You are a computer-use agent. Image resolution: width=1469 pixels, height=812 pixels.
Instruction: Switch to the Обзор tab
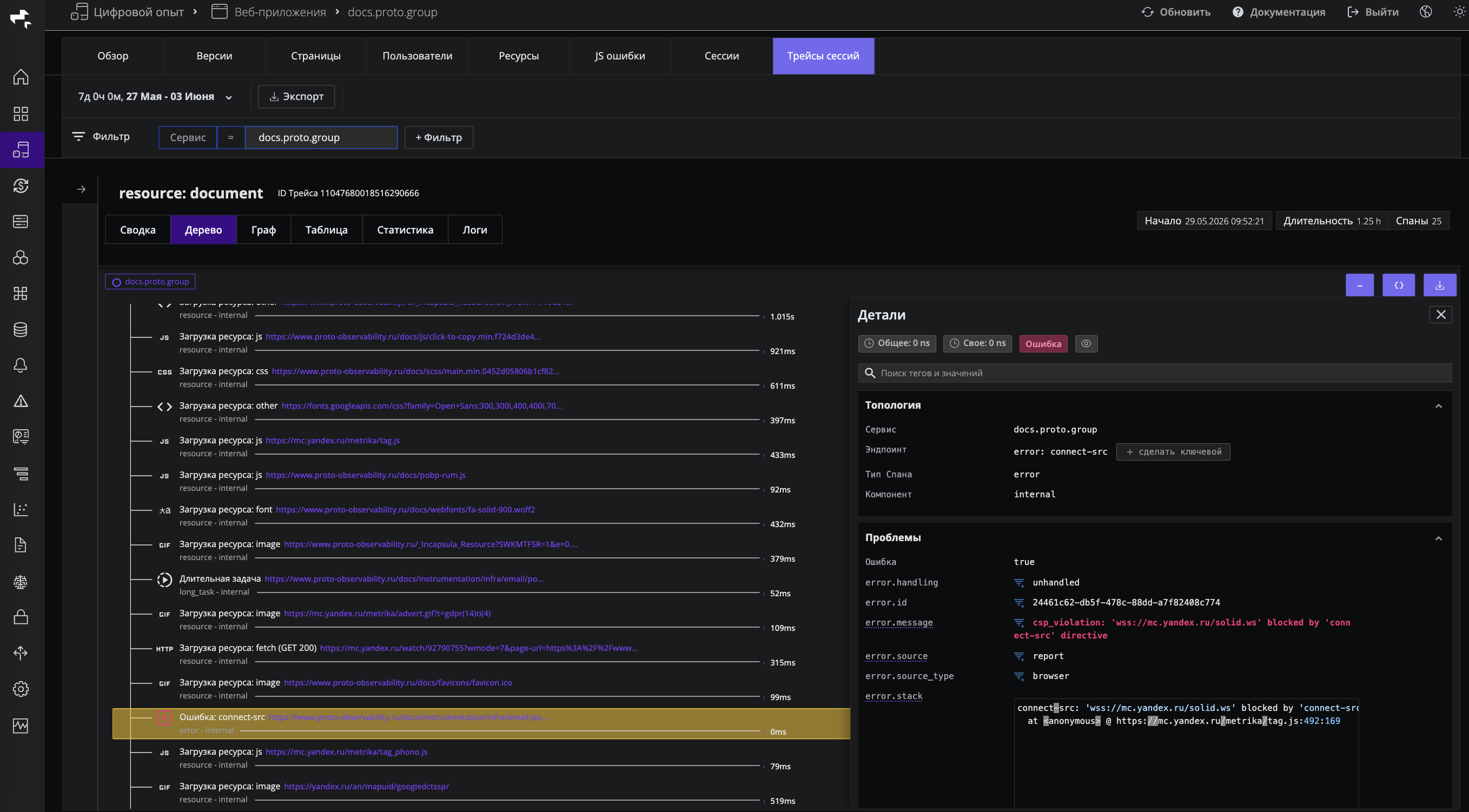tap(113, 56)
